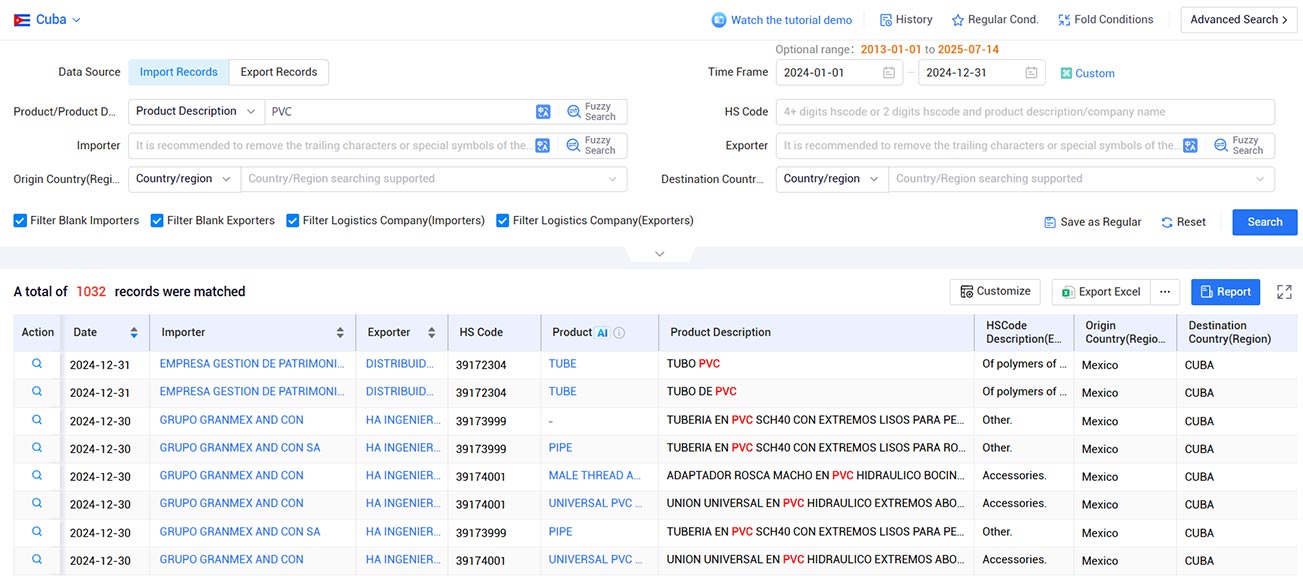Open more export options ellipsis
The width and height of the screenshot is (1303, 576).
(1165, 292)
